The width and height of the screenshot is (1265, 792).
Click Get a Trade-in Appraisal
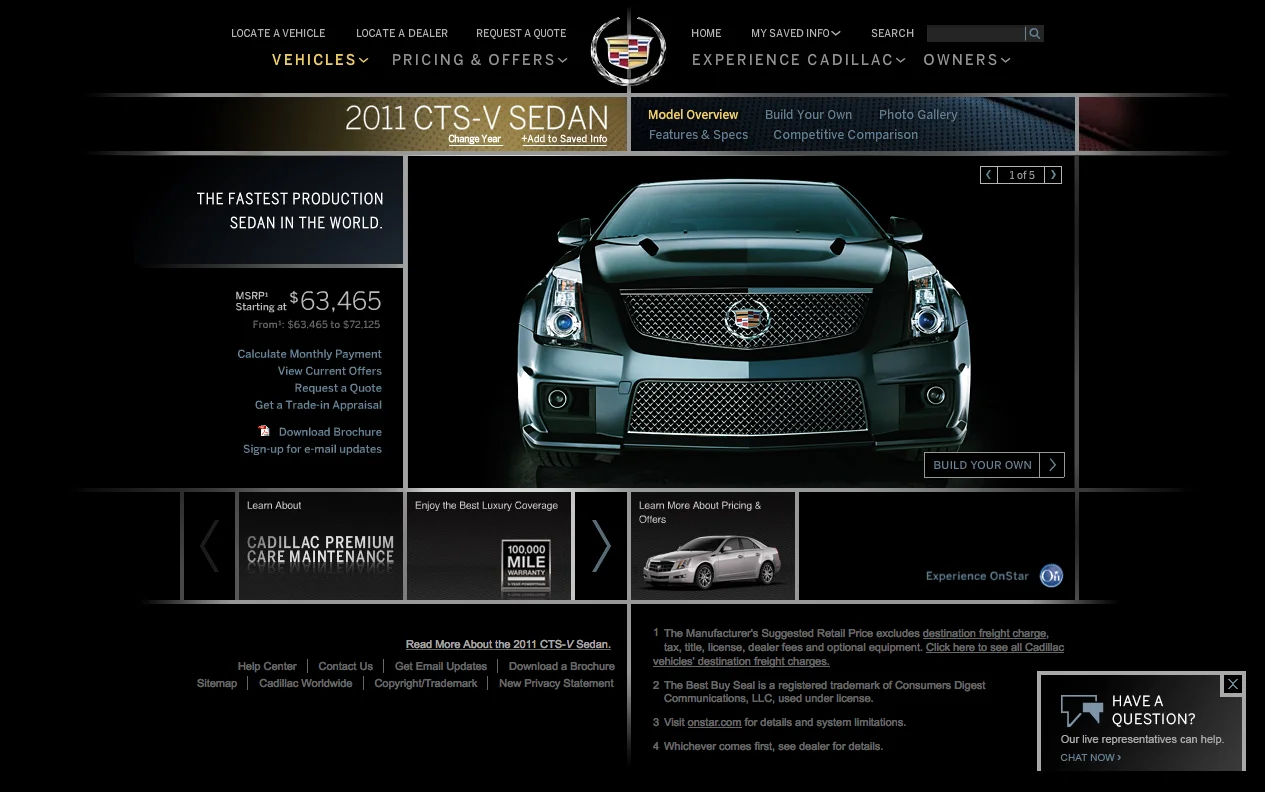click(318, 405)
